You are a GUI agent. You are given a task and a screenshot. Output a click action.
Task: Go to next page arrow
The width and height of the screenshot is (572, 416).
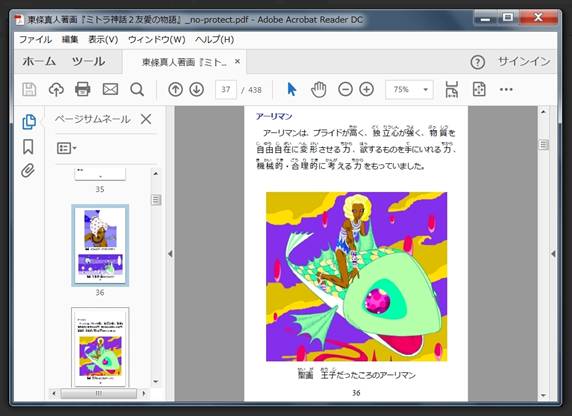pyautogui.click(x=197, y=89)
